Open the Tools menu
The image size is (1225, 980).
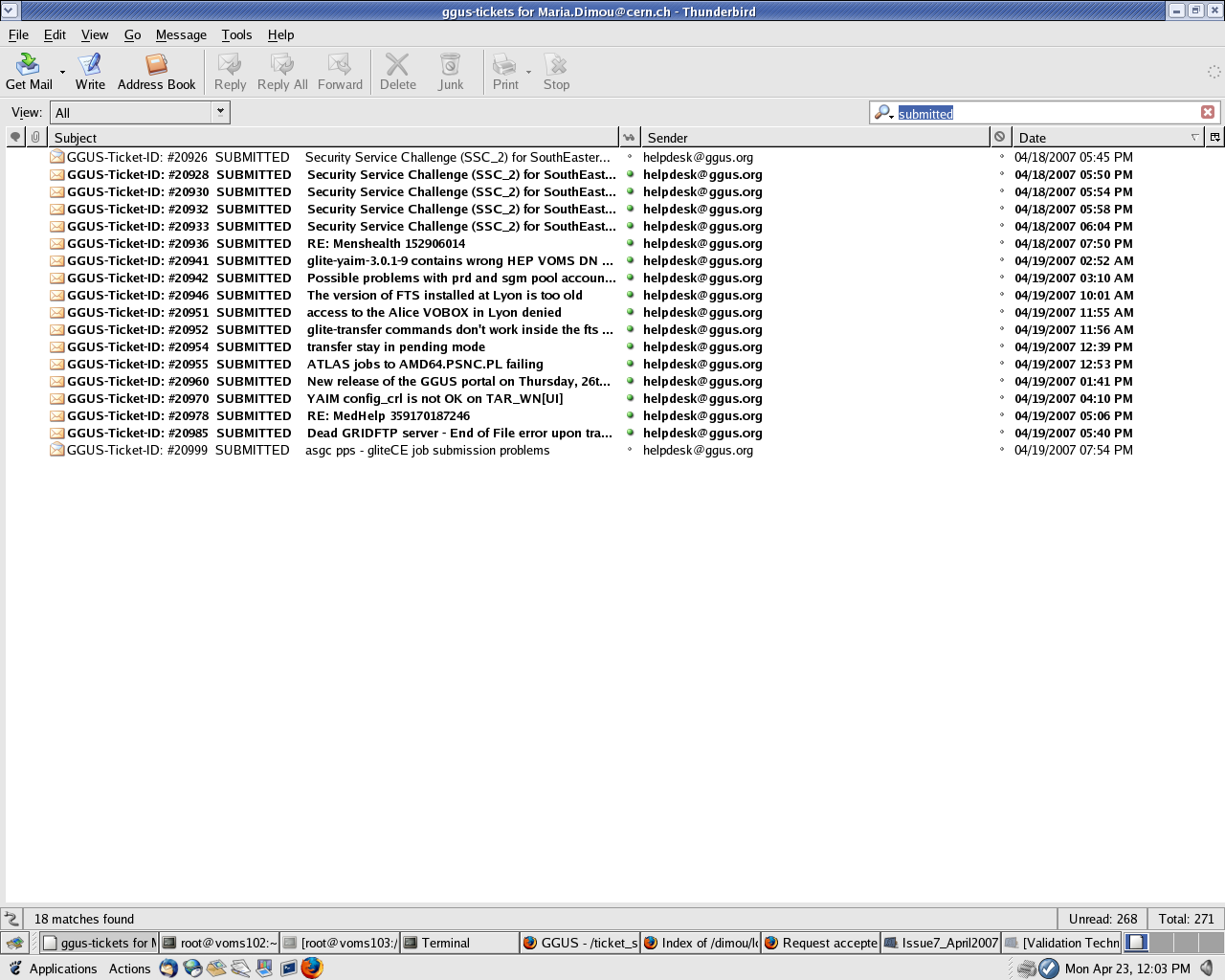point(236,34)
